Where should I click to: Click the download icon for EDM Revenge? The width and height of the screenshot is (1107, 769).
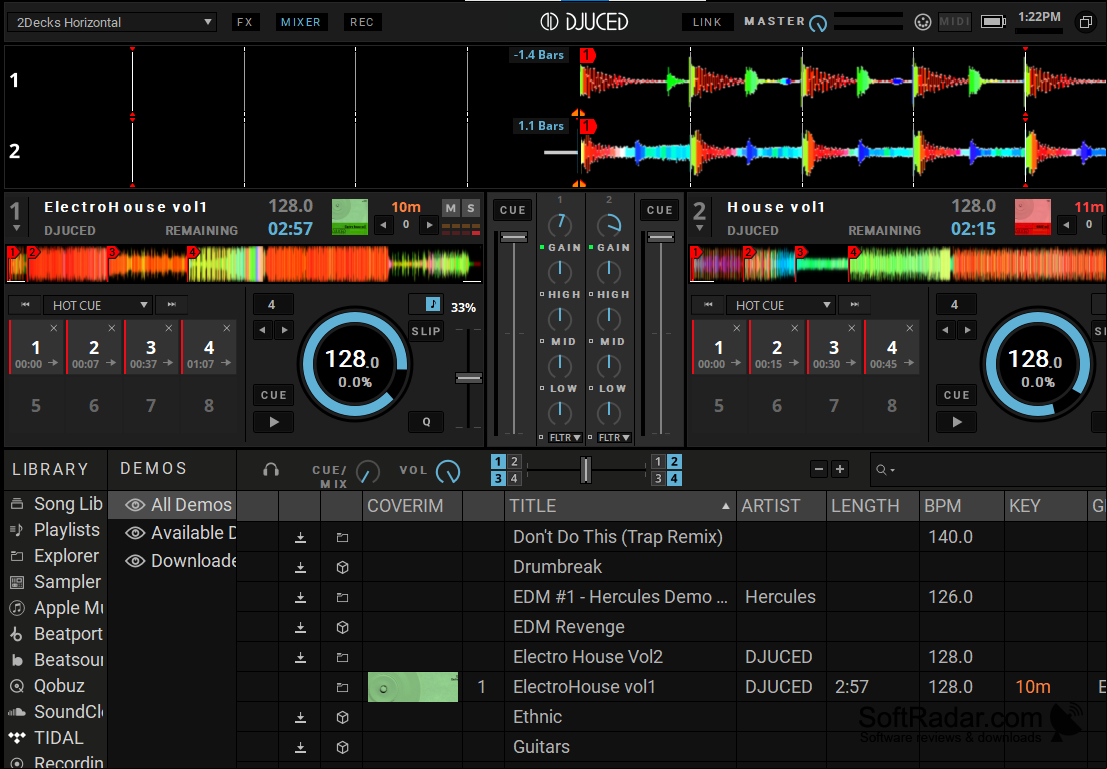pyautogui.click(x=300, y=627)
